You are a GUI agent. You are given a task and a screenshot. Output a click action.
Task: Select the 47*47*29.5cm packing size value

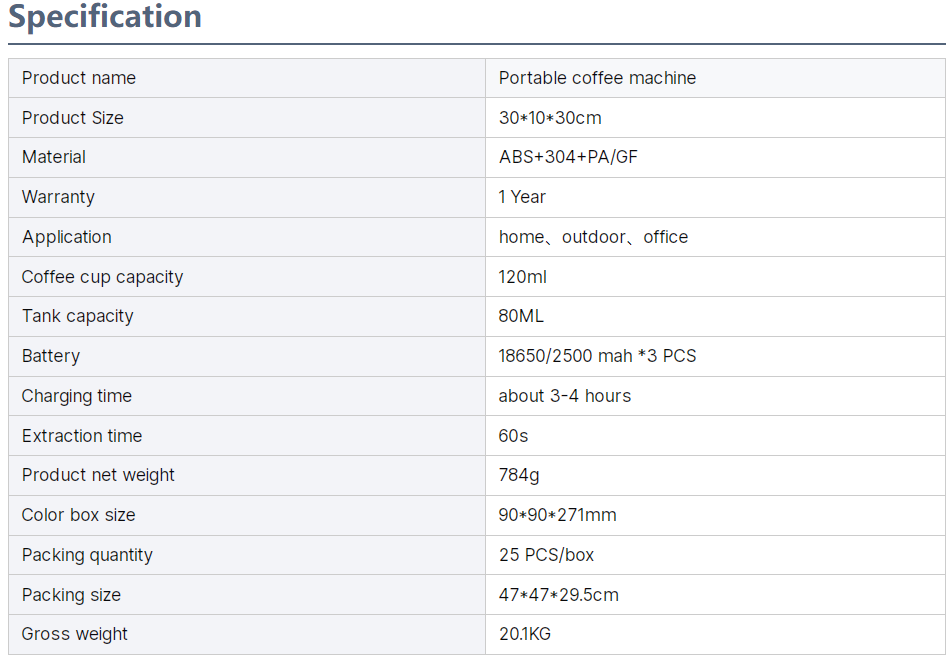[x=558, y=595]
